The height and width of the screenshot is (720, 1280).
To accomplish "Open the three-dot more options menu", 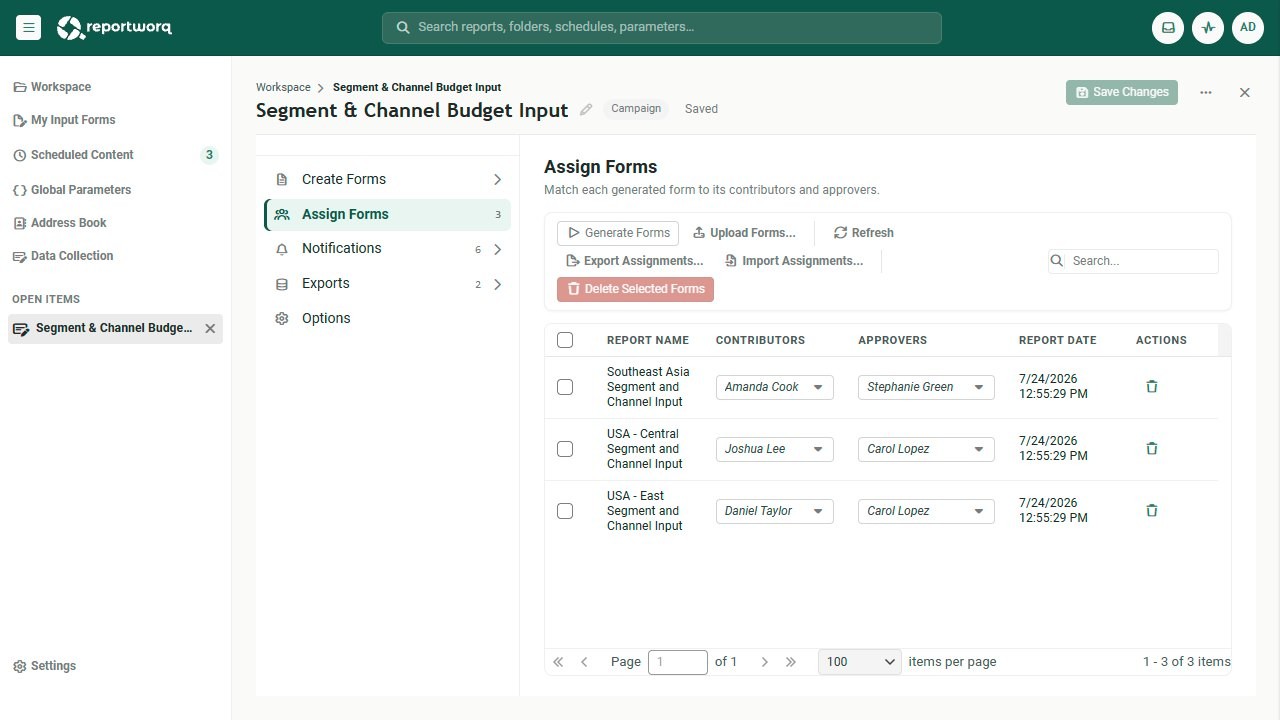I will point(1206,92).
